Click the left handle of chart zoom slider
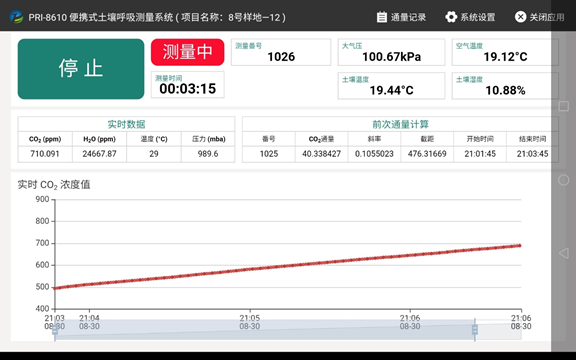The image size is (576, 360). tap(55, 330)
